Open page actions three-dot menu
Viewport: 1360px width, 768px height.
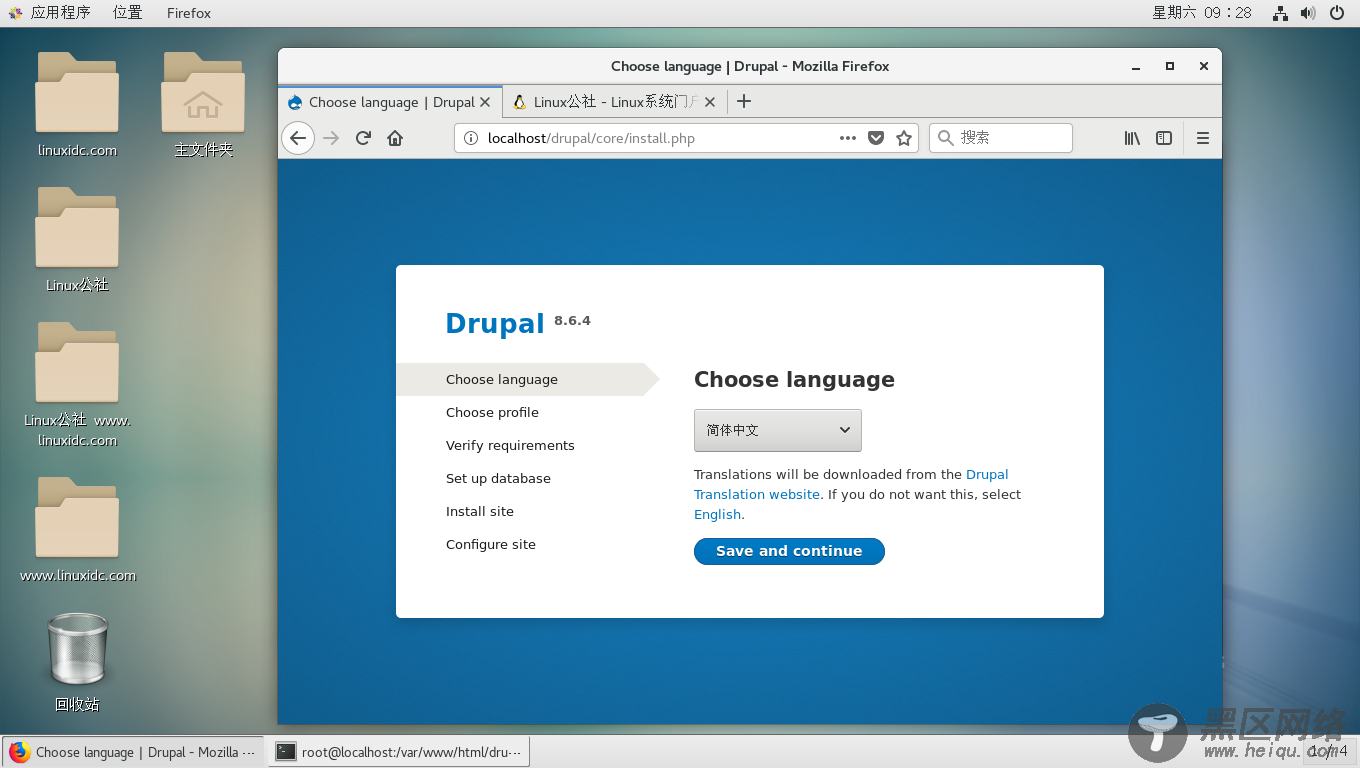[x=847, y=138]
